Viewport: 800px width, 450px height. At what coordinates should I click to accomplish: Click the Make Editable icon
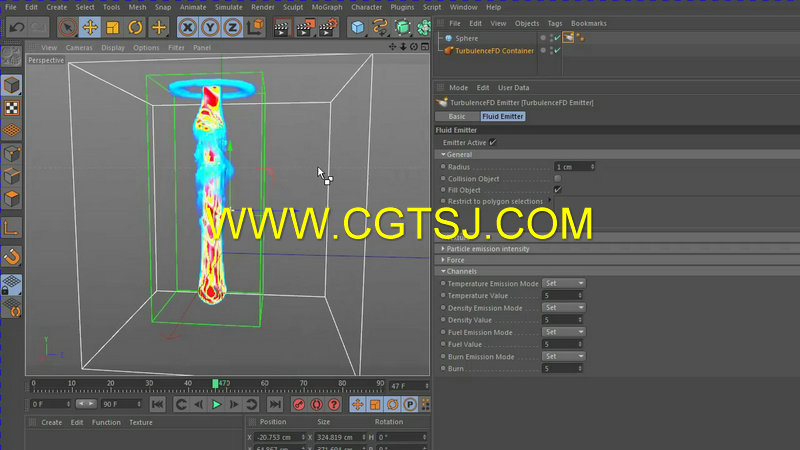[x=11, y=57]
